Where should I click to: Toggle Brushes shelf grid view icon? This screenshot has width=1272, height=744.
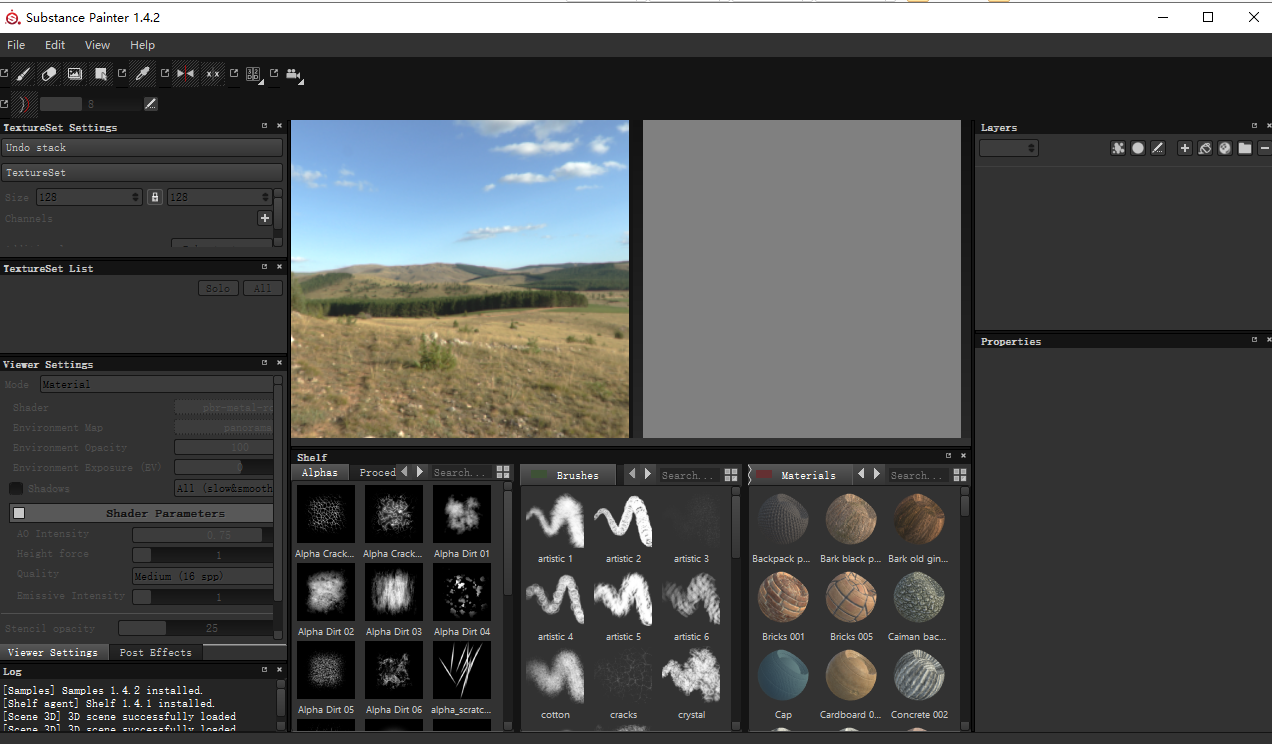pyautogui.click(x=731, y=475)
